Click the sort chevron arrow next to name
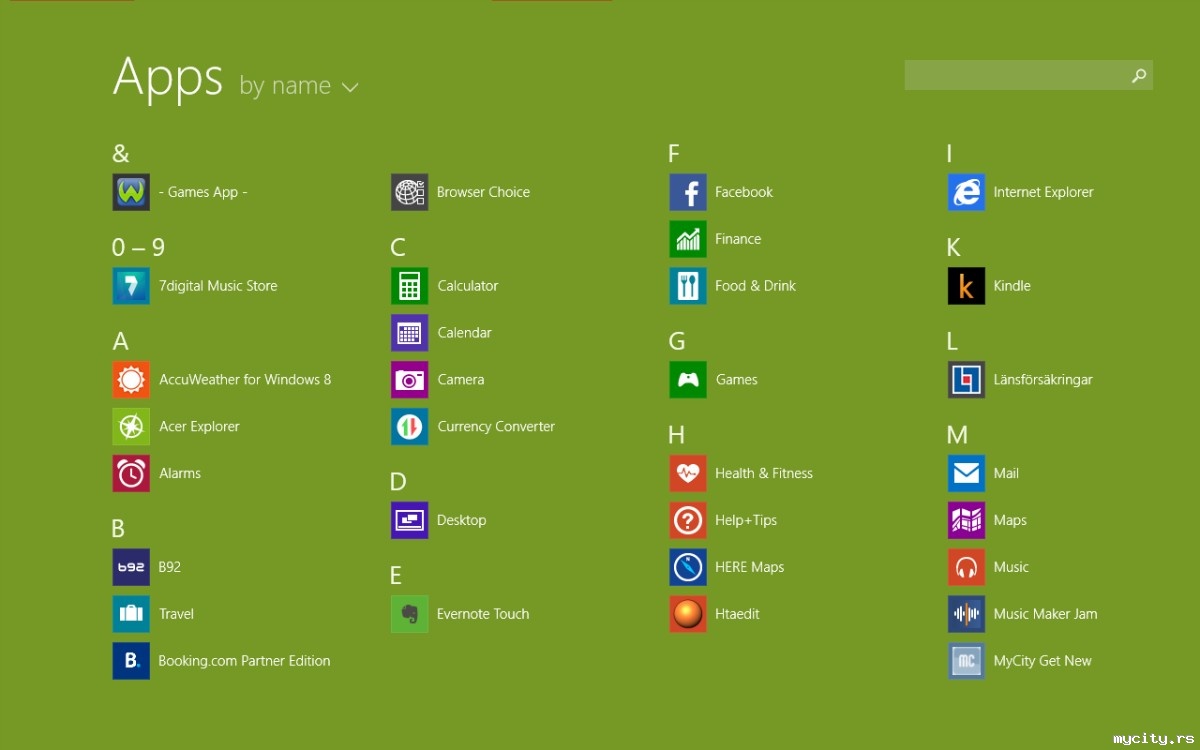 point(350,88)
